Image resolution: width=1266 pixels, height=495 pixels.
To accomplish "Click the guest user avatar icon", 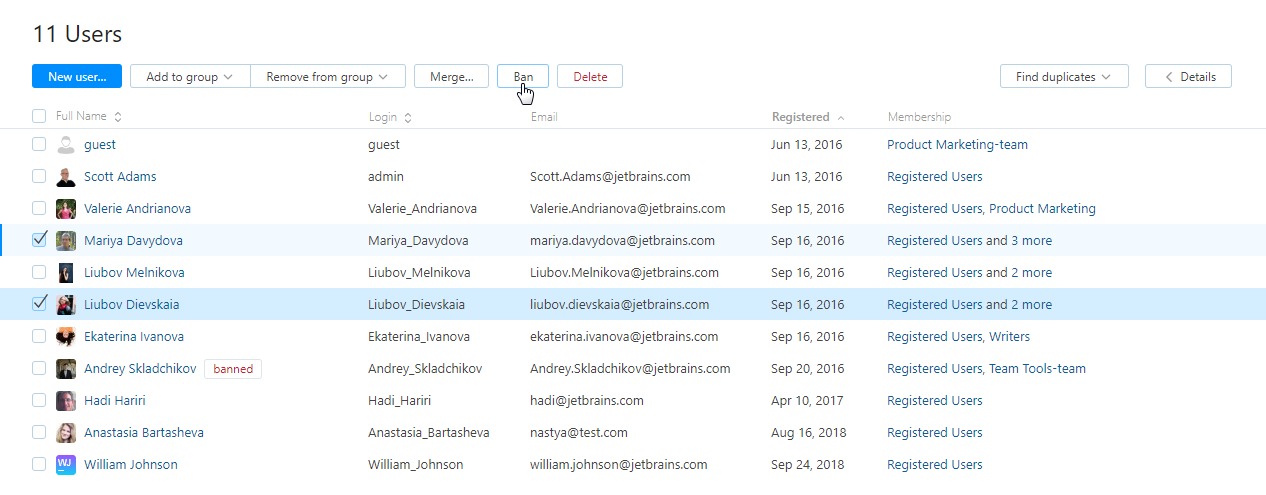I will [66, 145].
